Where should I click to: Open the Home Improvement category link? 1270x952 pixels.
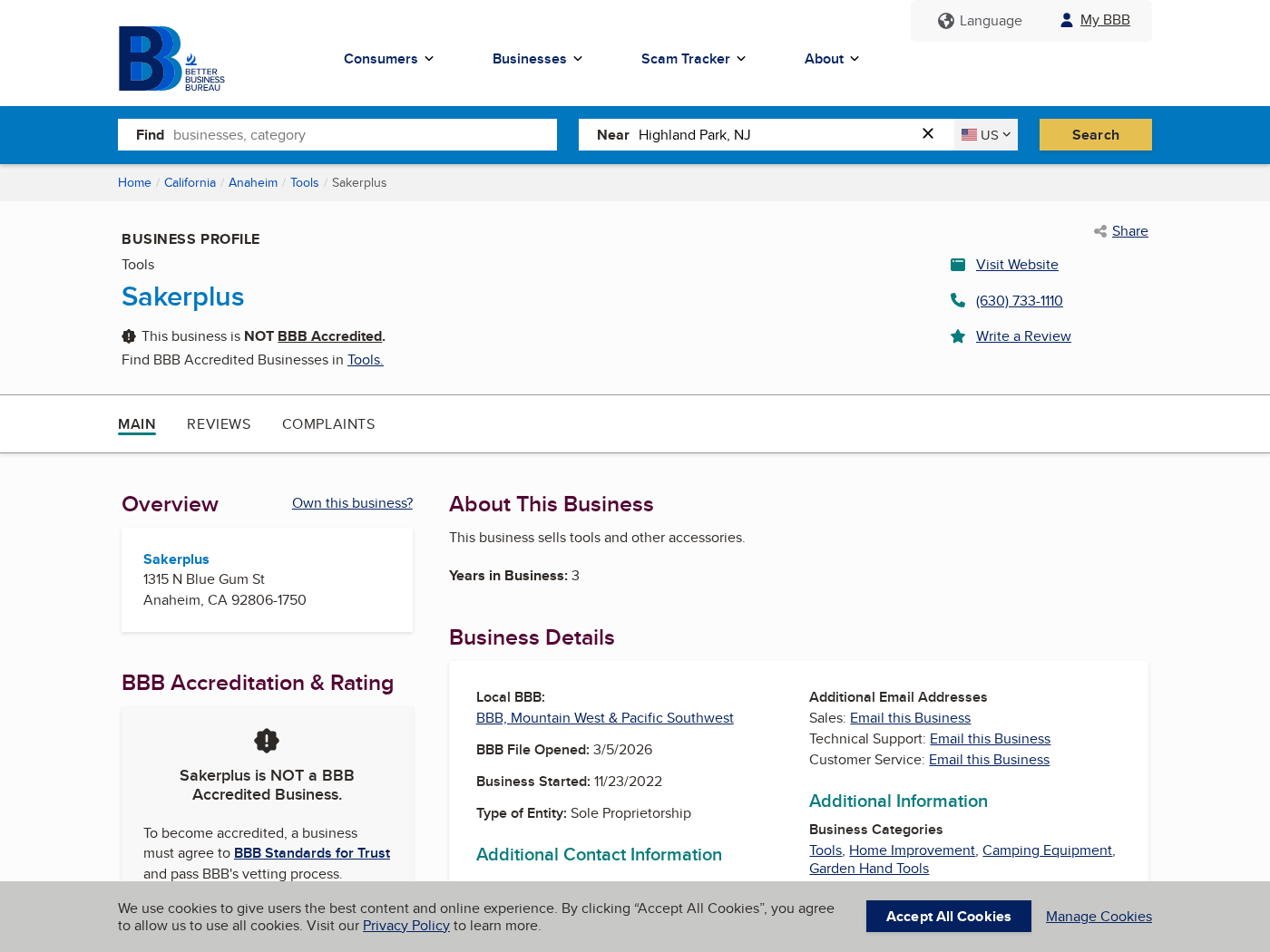click(x=912, y=850)
